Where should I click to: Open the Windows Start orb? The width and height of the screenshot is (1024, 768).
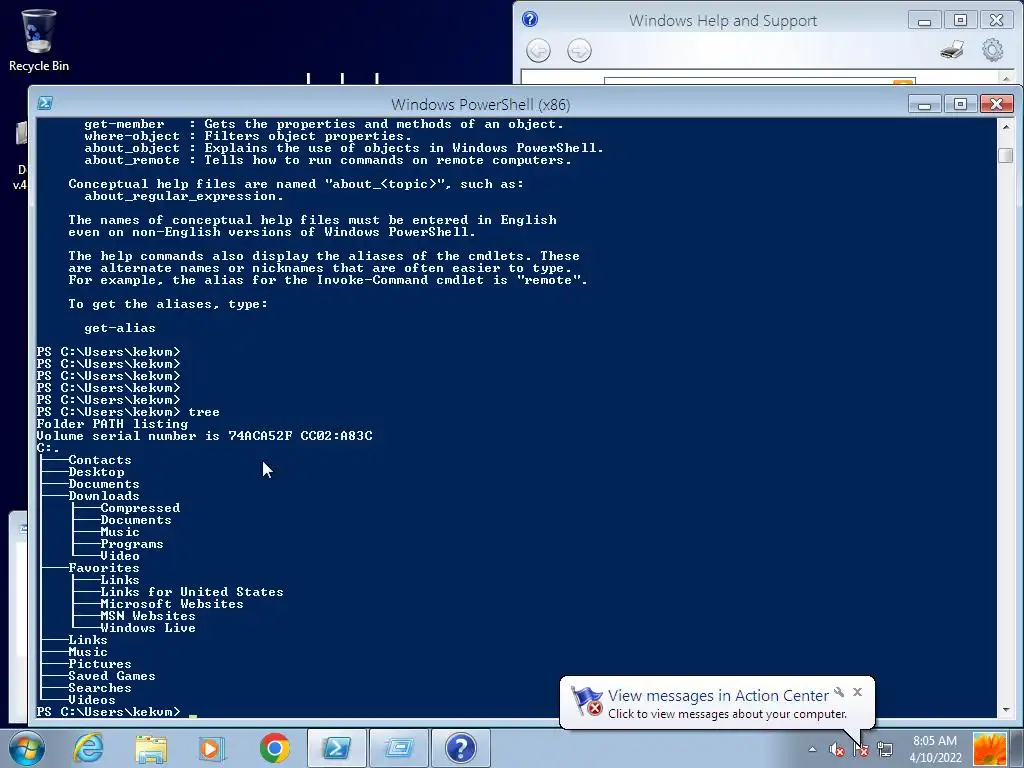tap(26, 748)
